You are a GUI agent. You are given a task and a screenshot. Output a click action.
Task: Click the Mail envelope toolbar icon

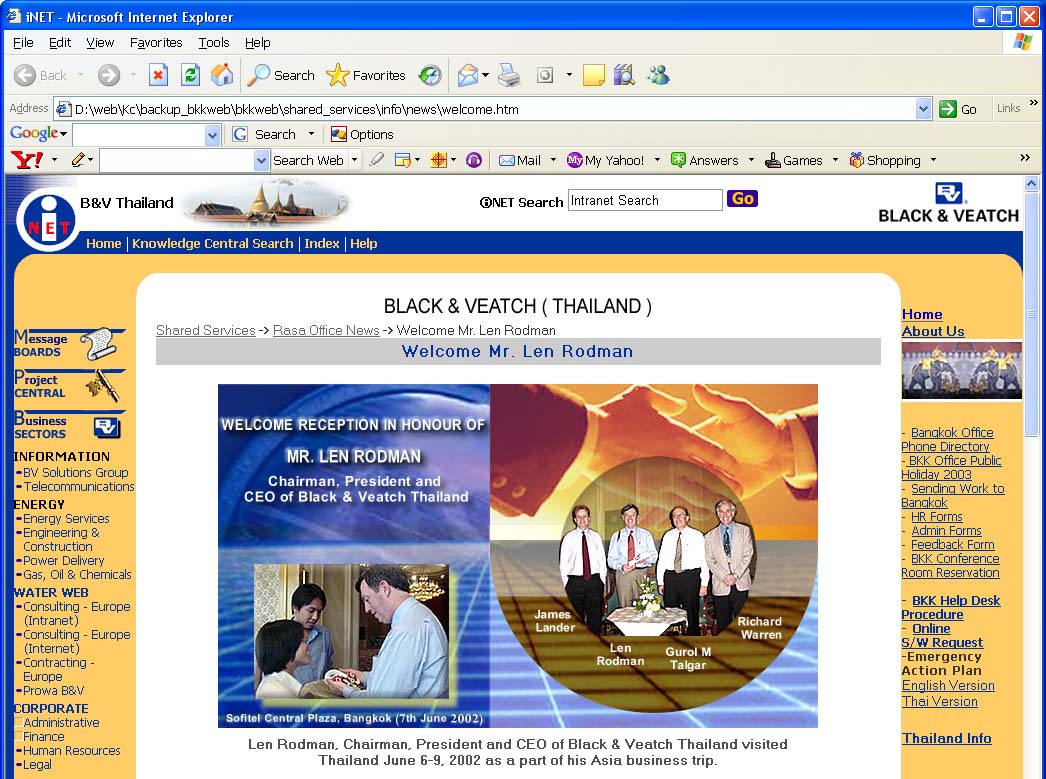point(468,75)
